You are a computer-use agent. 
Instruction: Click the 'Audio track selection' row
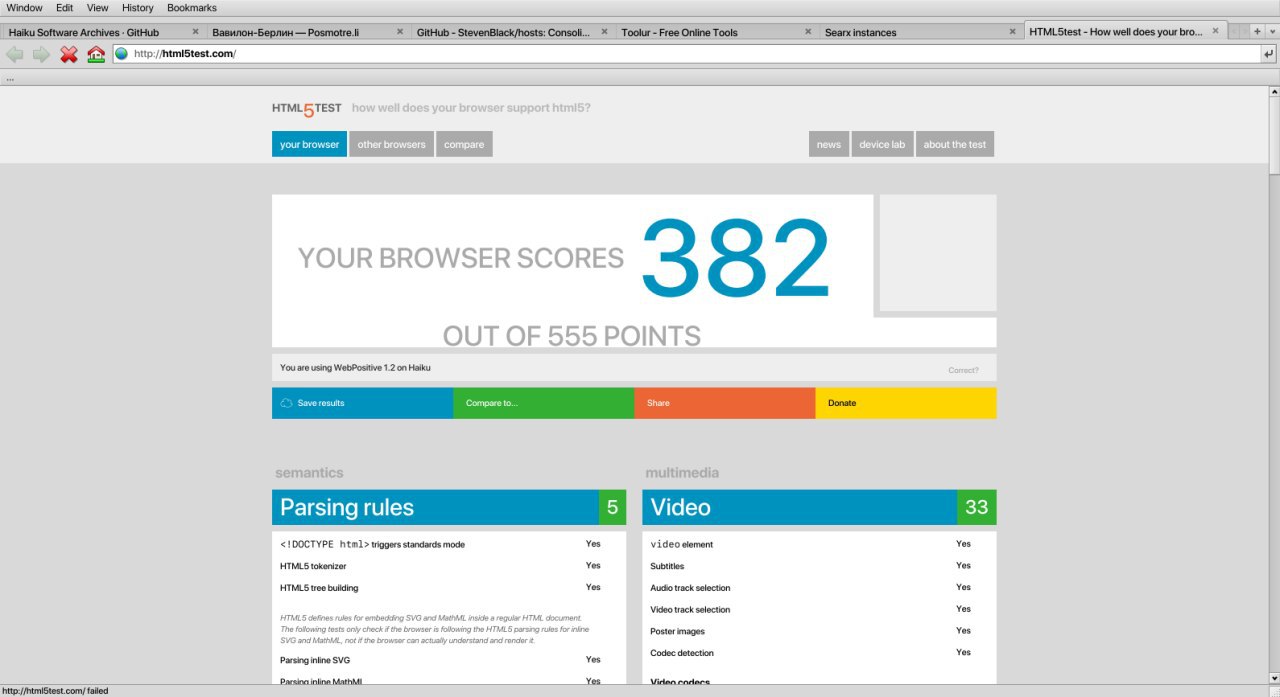point(819,588)
